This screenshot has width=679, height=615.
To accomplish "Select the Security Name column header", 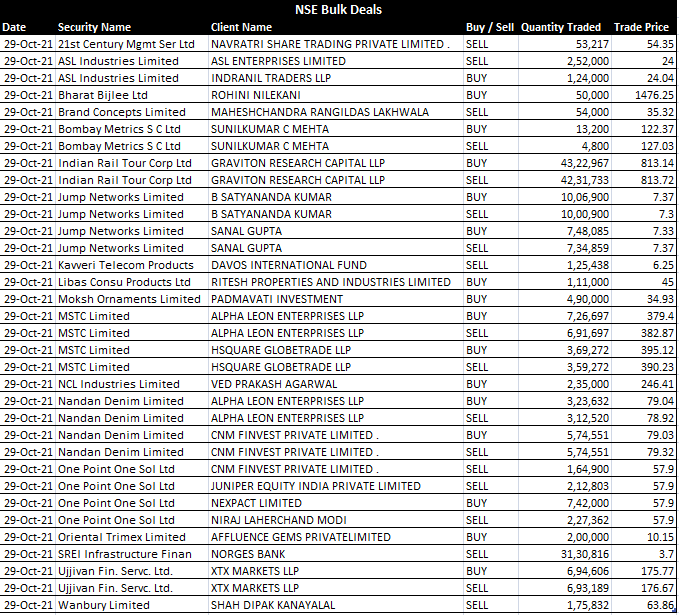I will (94, 27).
